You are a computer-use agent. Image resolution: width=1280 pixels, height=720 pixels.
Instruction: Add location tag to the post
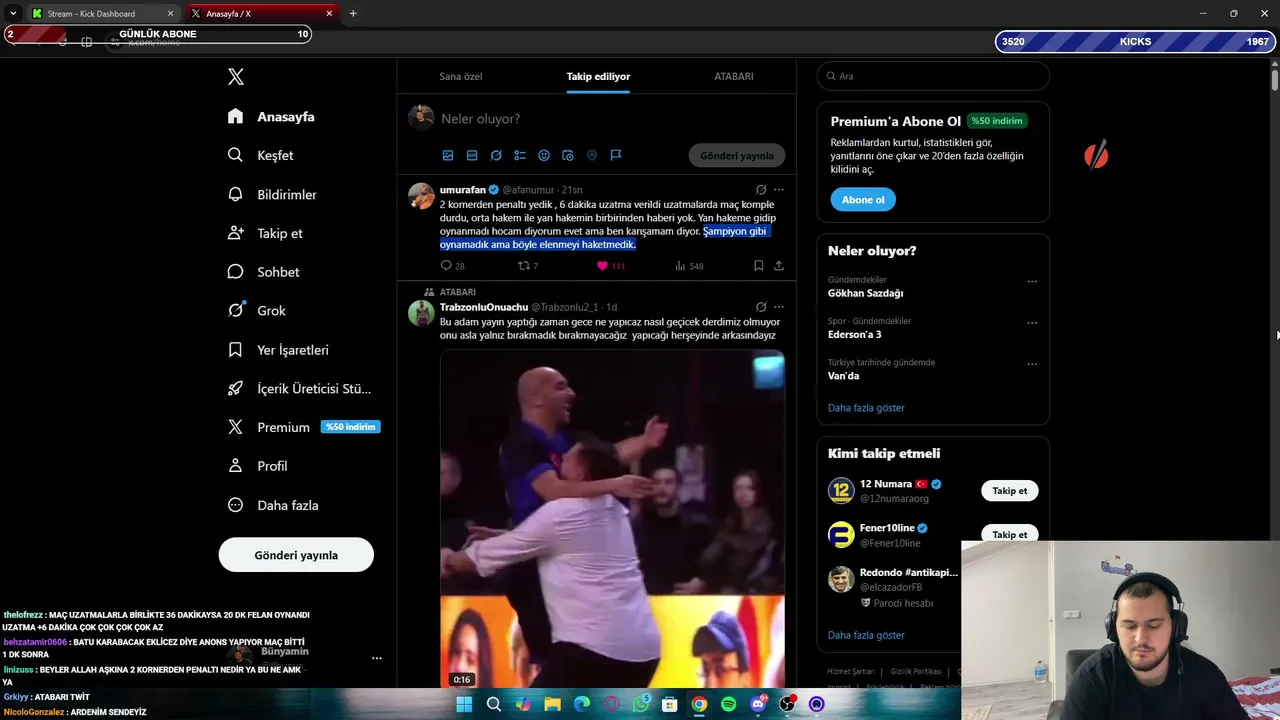pos(592,155)
